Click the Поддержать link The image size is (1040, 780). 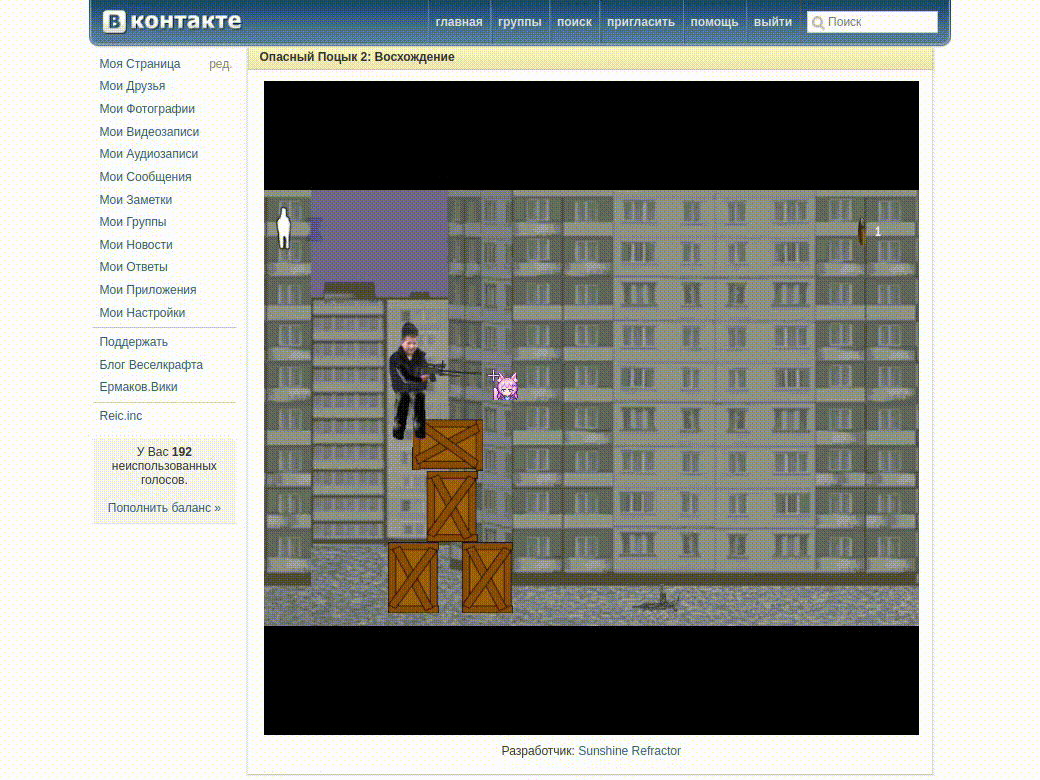pos(133,342)
